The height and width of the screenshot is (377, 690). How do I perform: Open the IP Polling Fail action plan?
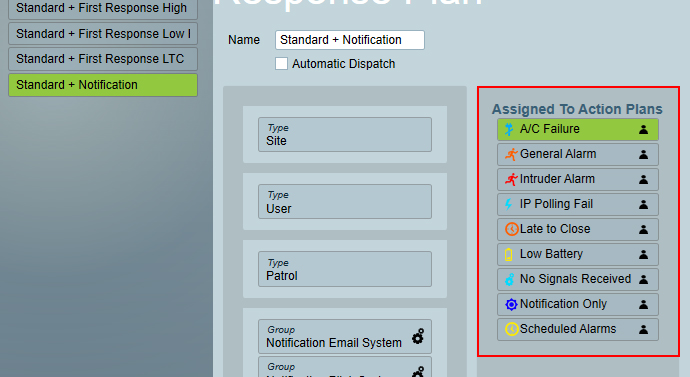(578, 205)
